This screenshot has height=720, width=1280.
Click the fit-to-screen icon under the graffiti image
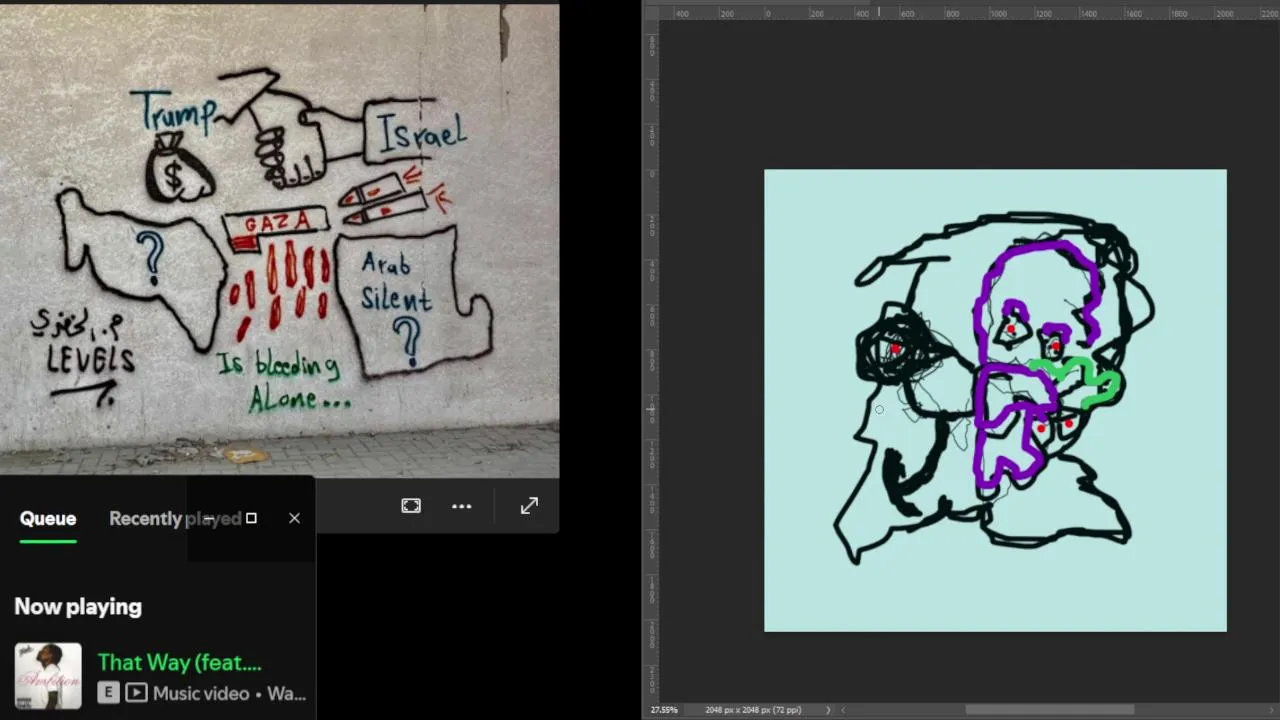click(x=411, y=506)
